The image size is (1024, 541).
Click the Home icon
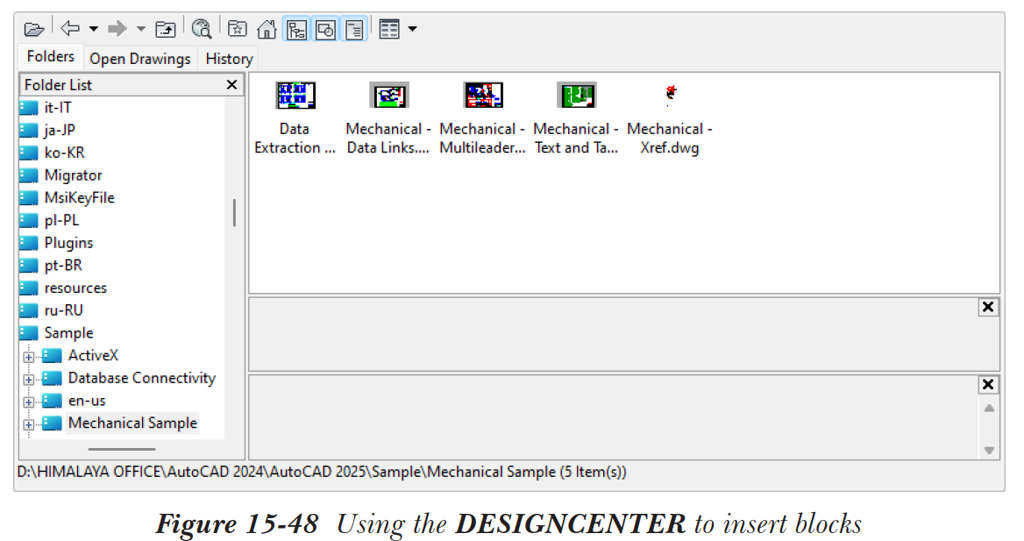click(266, 29)
